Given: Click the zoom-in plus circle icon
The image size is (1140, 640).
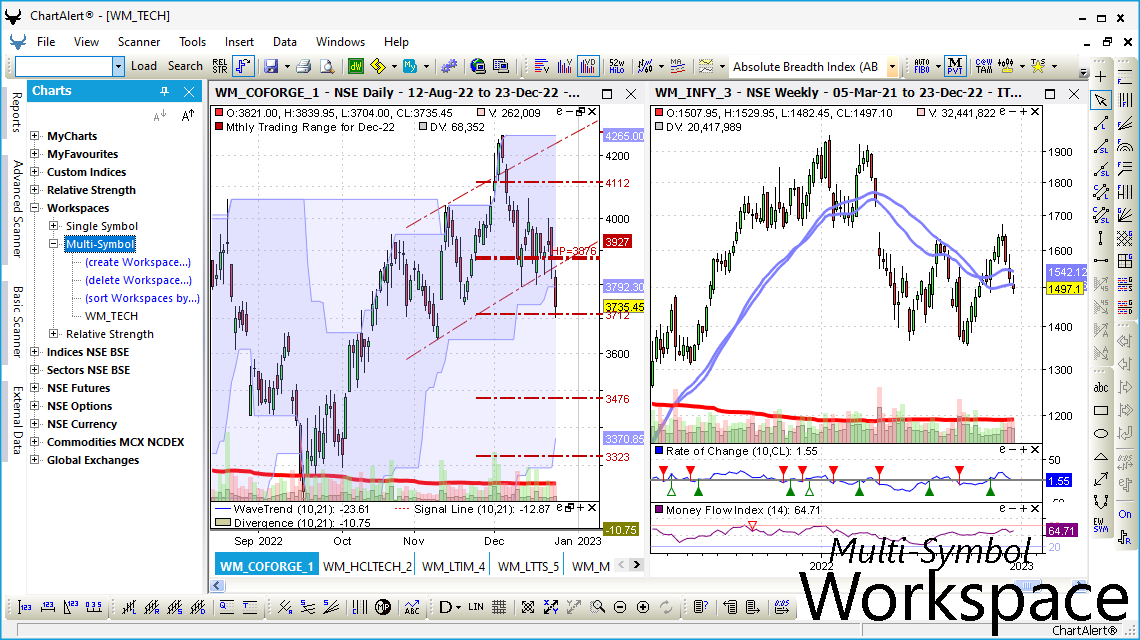Looking at the screenshot, I should [x=643, y=607].
